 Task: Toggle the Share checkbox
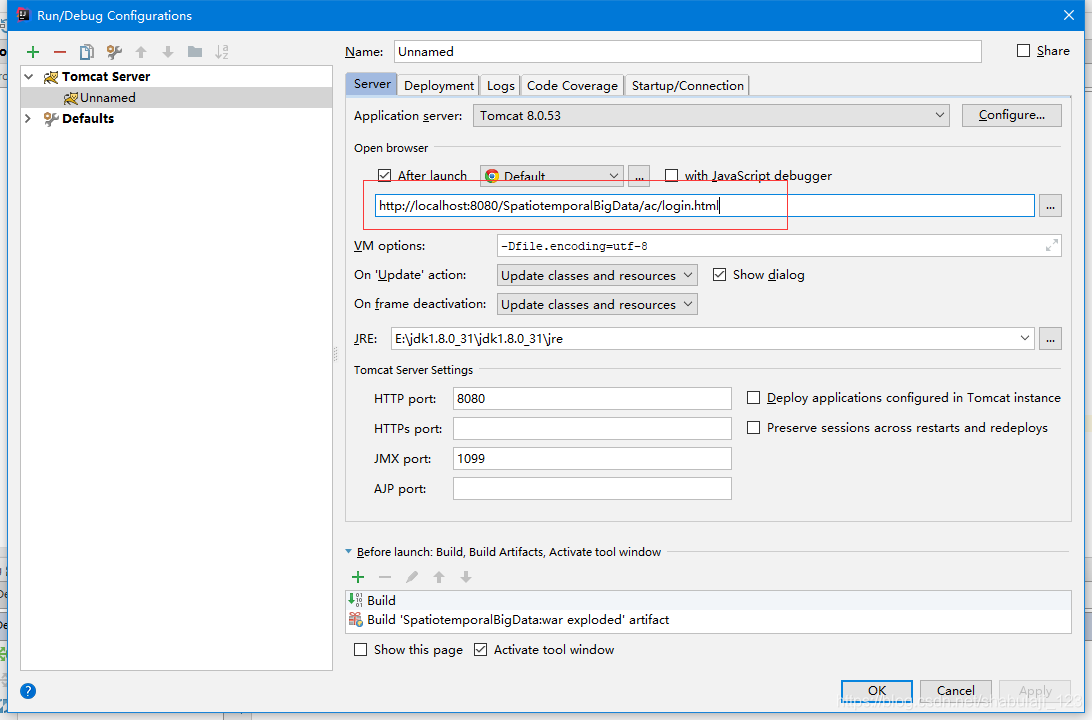1023,51
